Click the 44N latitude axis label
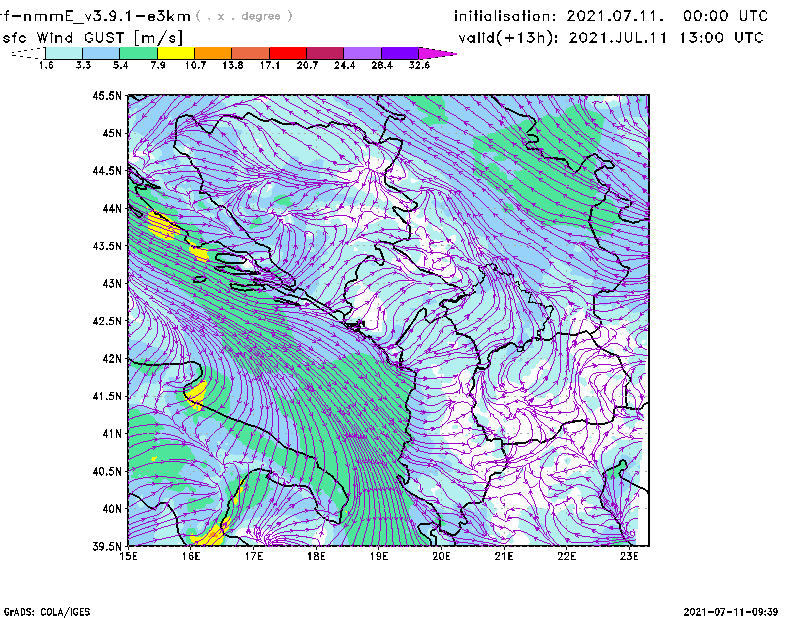This screenshot has width=800, height=618. pos(112,208)
